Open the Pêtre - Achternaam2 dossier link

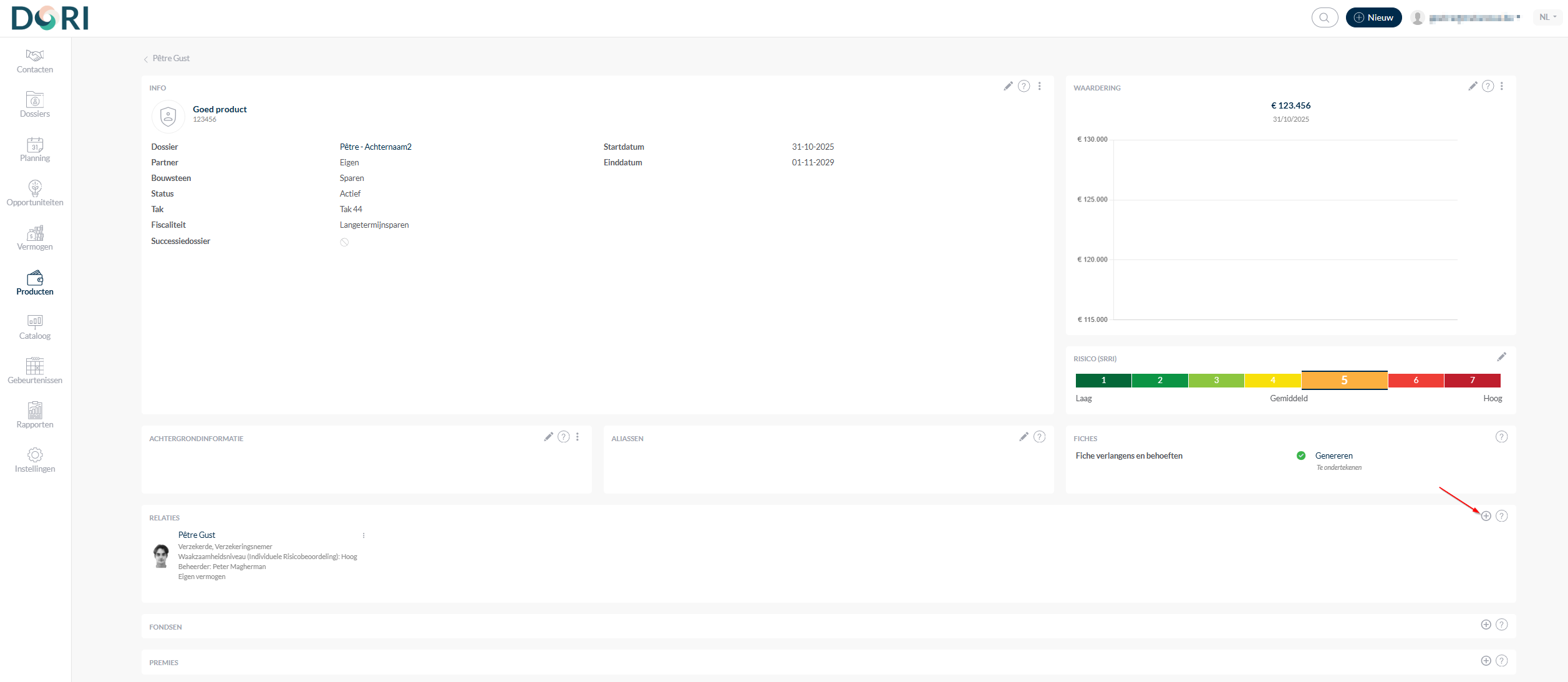[375, 147]
